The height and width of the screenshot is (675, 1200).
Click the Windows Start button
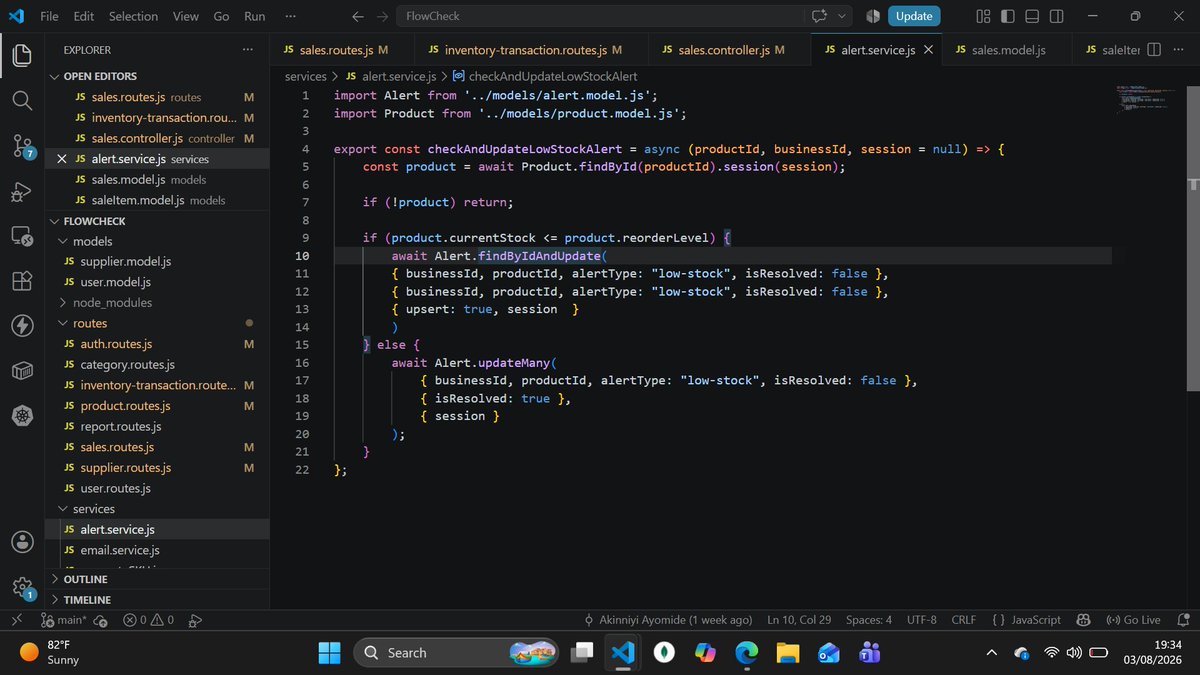tap(329, 653)
